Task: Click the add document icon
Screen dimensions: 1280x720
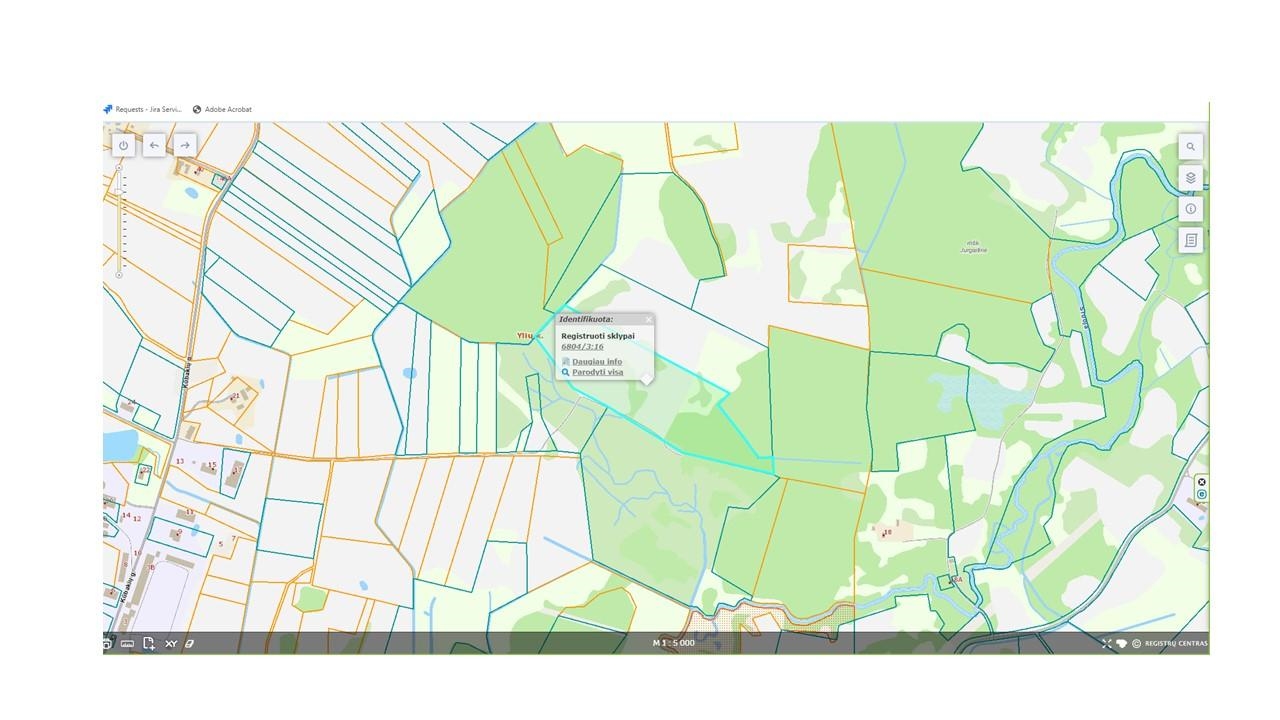Action: tap(148, 643)
